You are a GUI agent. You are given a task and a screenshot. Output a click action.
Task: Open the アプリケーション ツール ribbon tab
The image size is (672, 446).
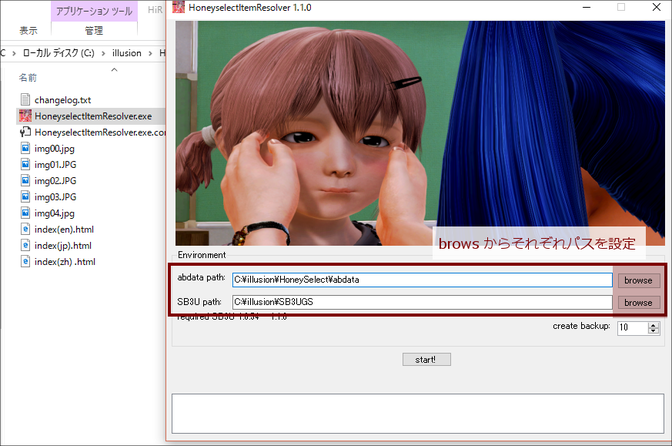point(94,11)
